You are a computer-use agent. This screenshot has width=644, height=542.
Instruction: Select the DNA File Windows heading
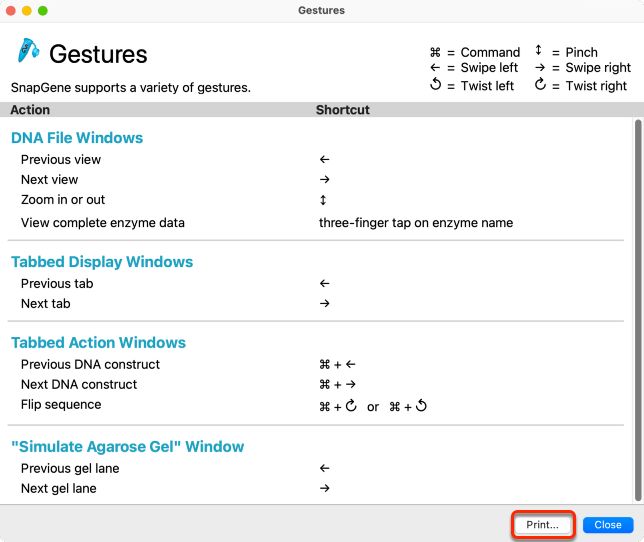[77, 138]
